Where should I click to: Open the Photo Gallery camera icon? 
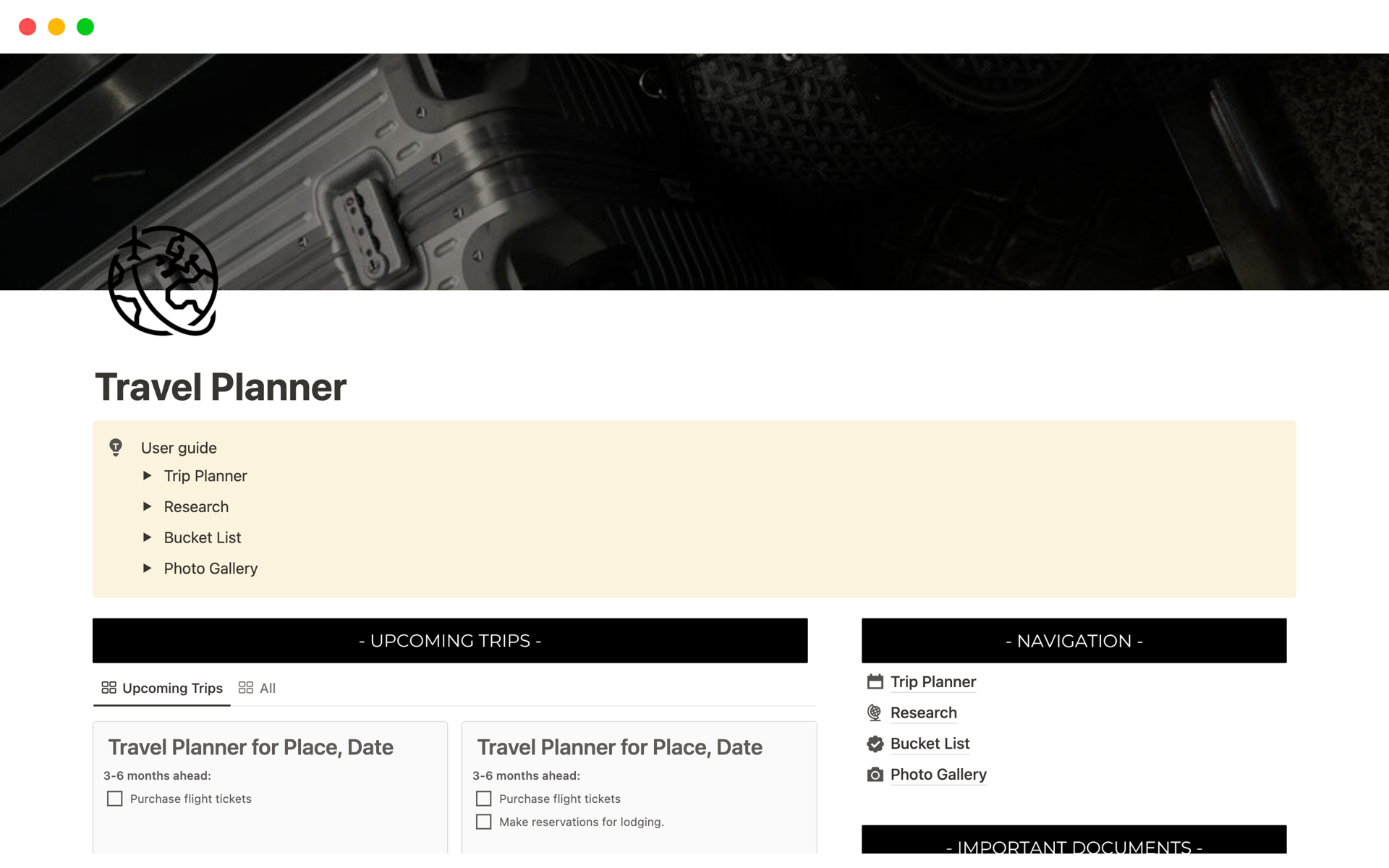[875, 774]
